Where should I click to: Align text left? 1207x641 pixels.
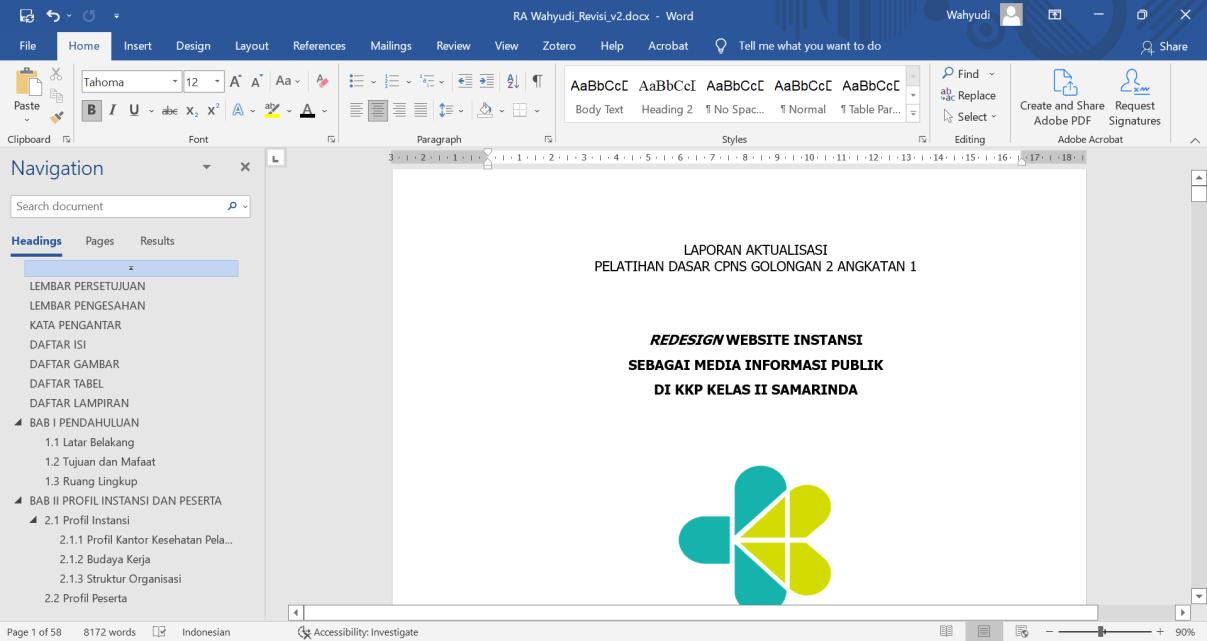[x=356, y=111]
